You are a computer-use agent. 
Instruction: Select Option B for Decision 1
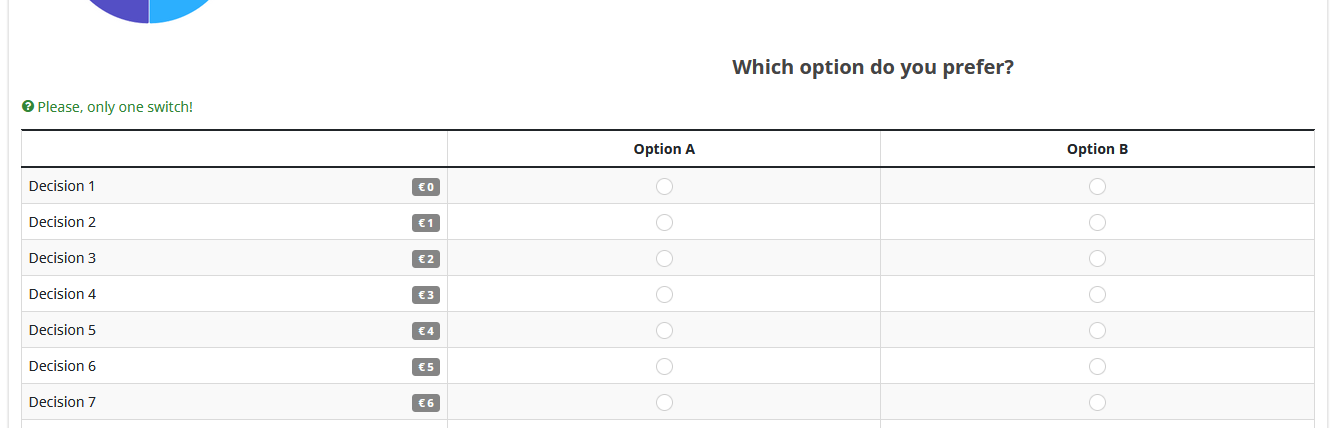pyautogui.click(x=1097, y=187)
